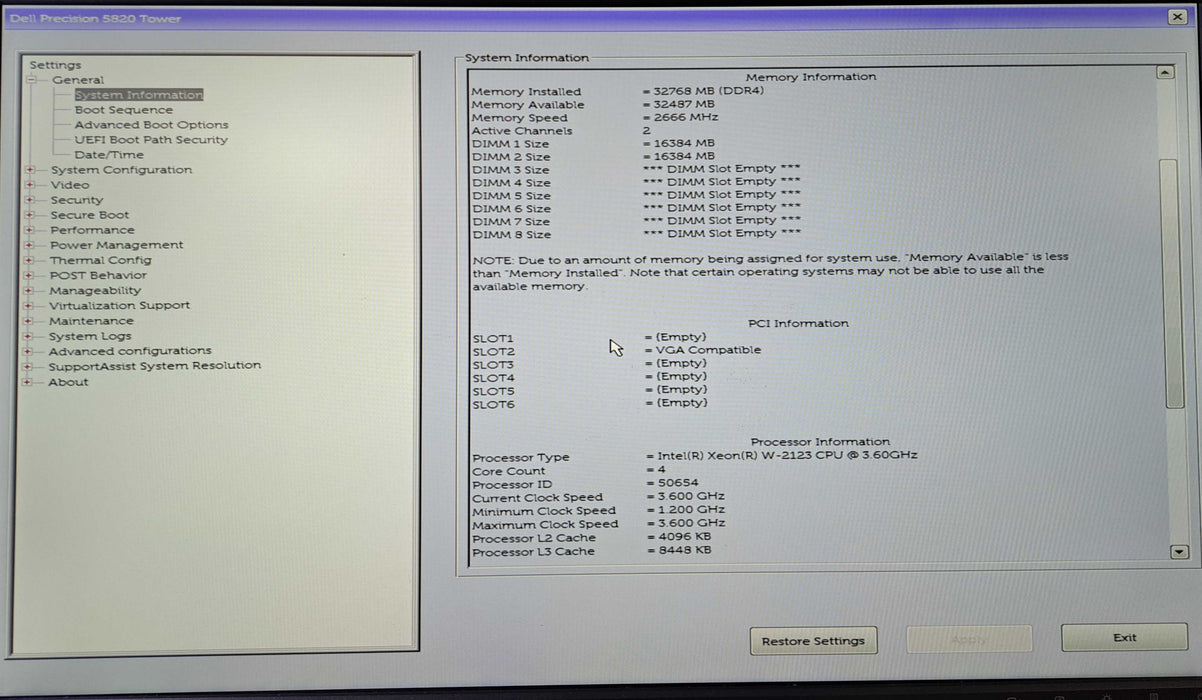The image size is (1202, 700).
Task: Expand the Thermal Config category
Action: coord(31,259)
